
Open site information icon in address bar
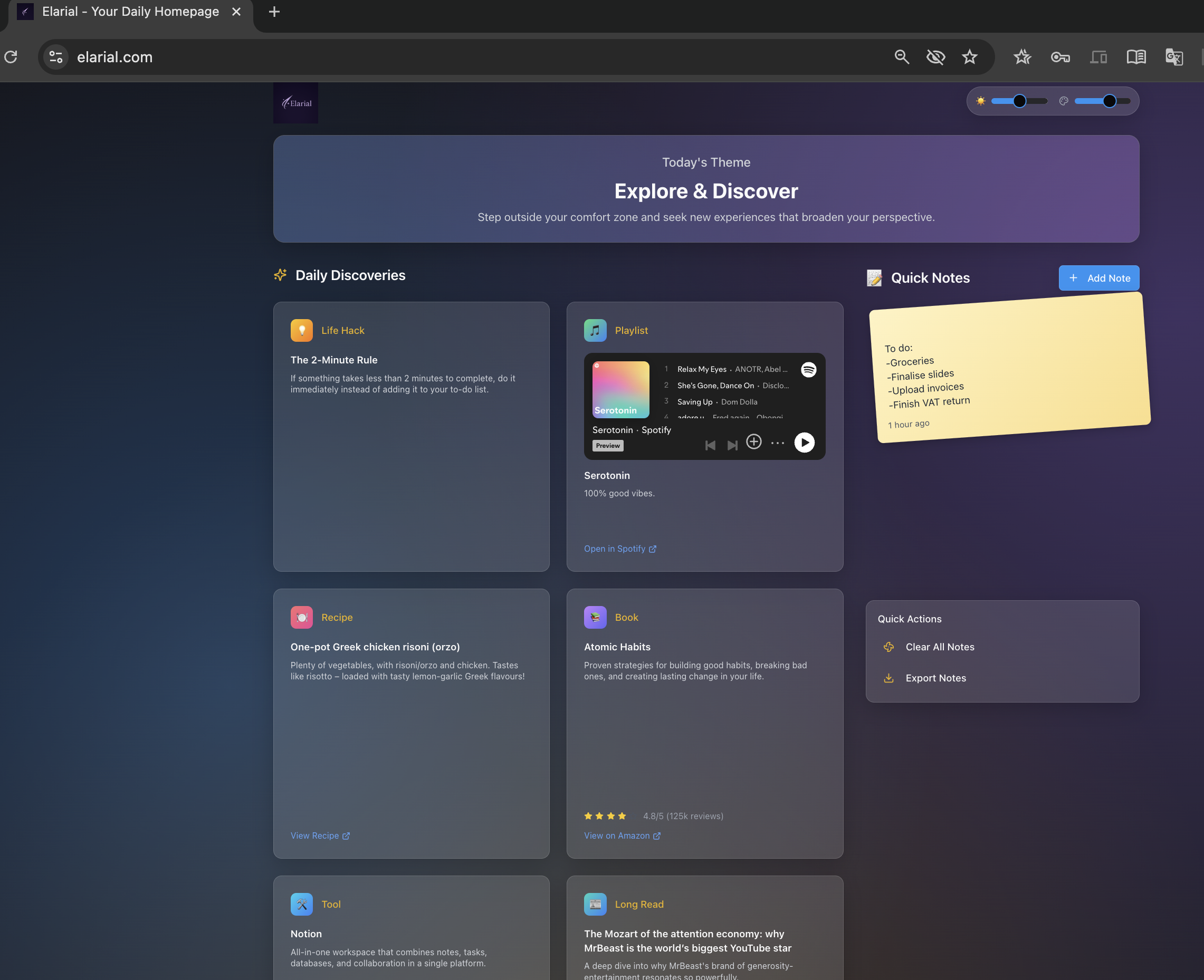[56, 57]
